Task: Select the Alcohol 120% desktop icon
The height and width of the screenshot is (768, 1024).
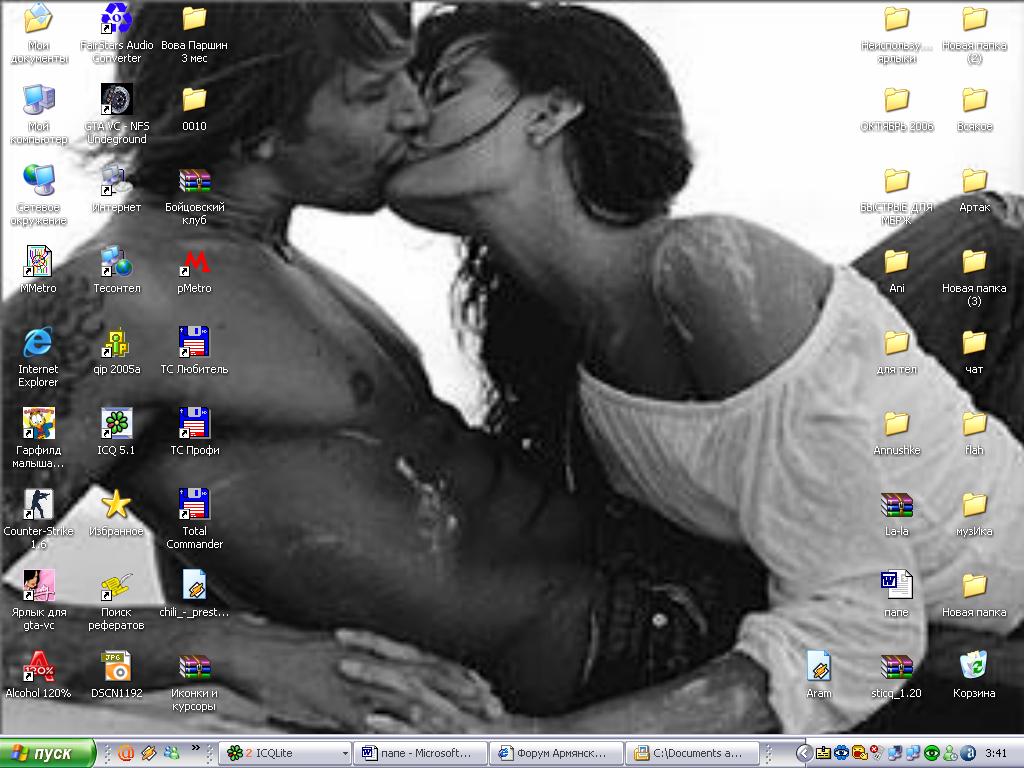Action: click(38, 667)
